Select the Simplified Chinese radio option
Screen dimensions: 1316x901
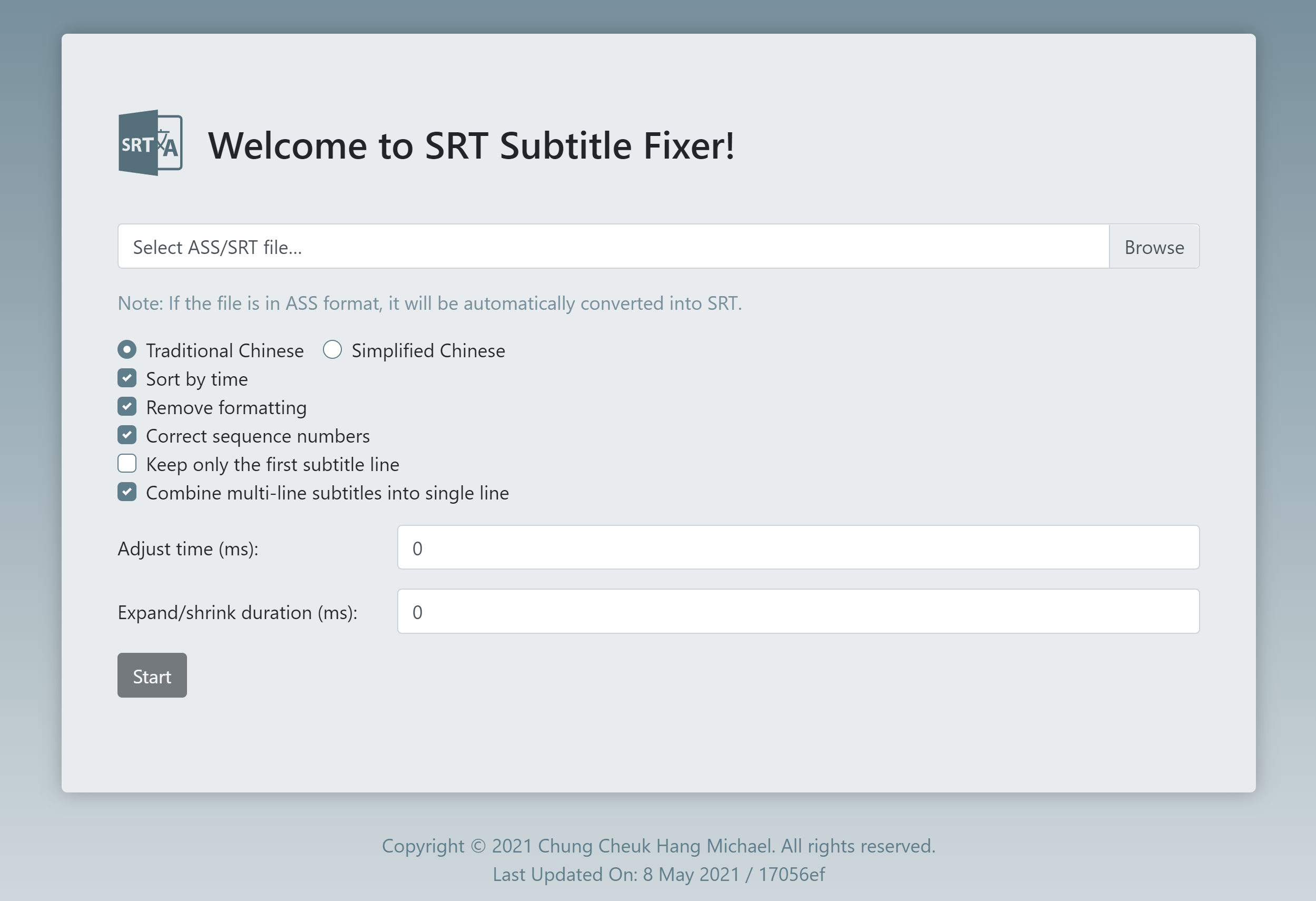click(x=332, y=349)
